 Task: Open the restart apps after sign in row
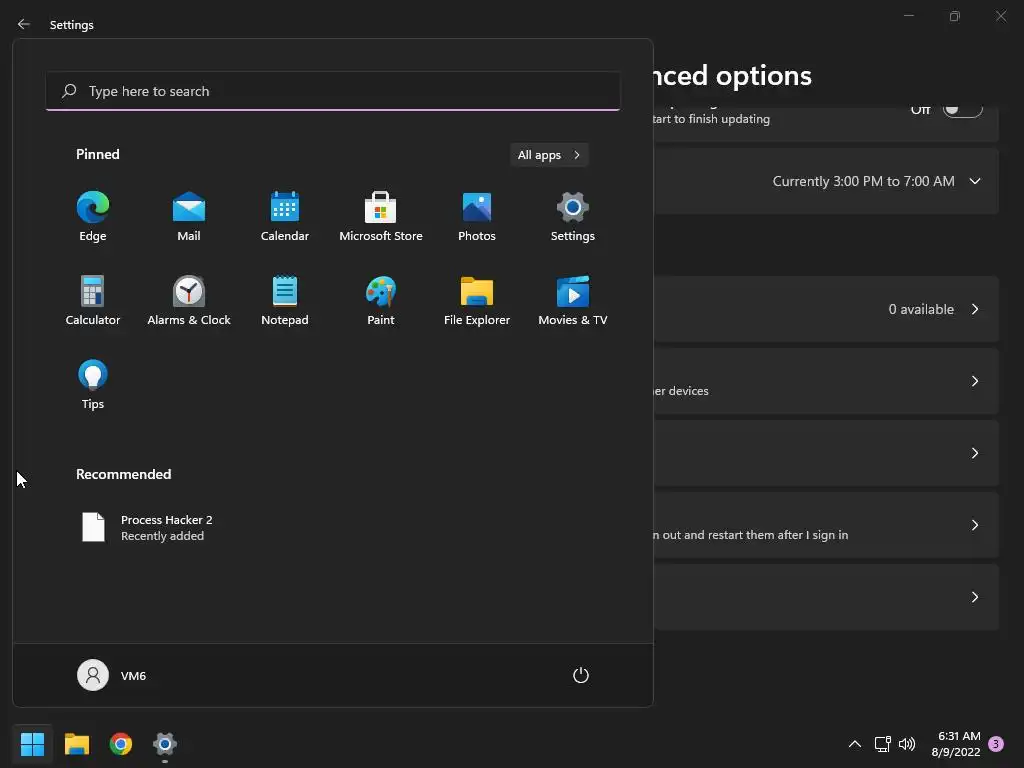[x=826, y=525]
